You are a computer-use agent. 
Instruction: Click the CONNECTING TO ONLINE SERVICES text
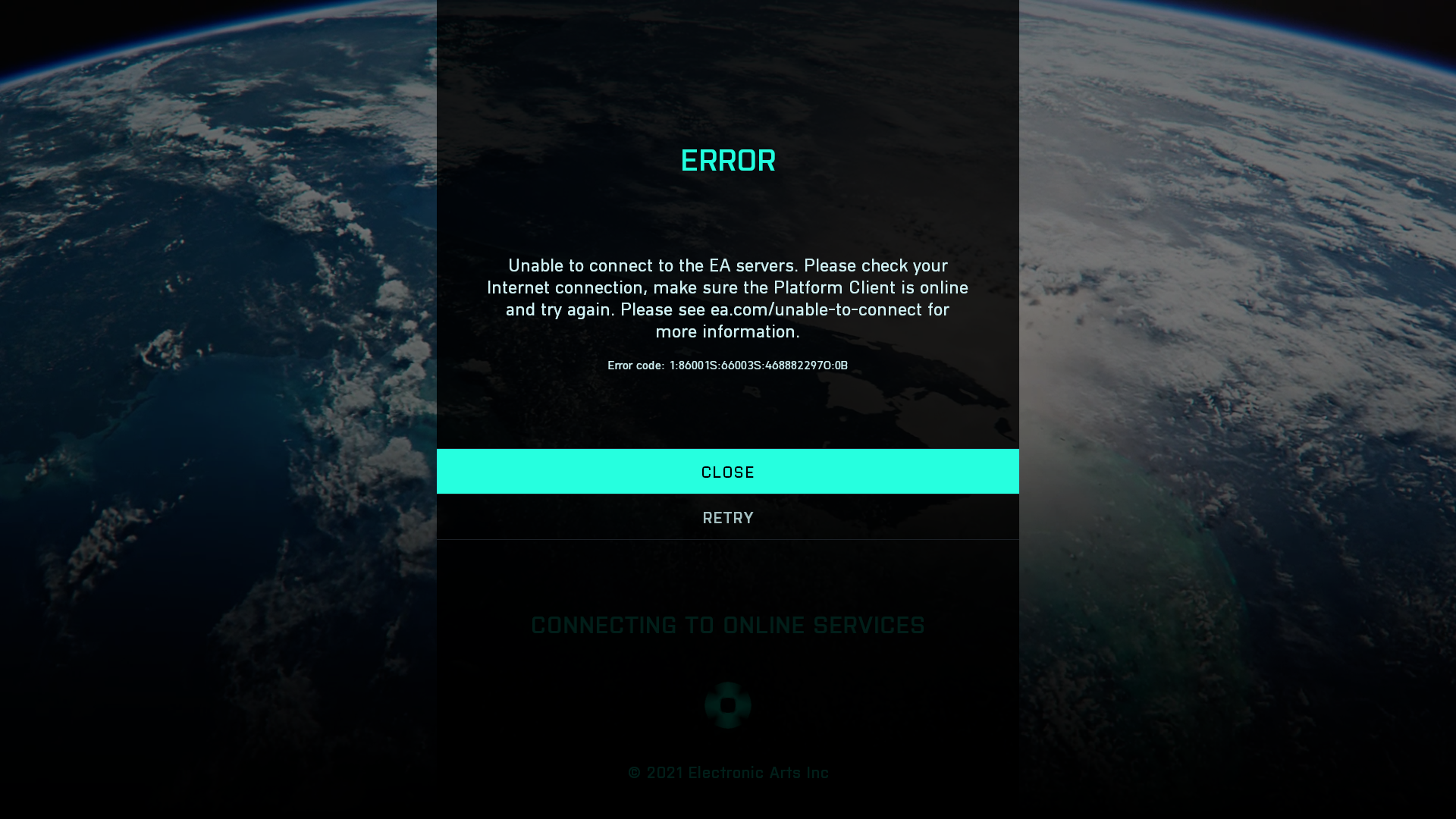[728, 625]
